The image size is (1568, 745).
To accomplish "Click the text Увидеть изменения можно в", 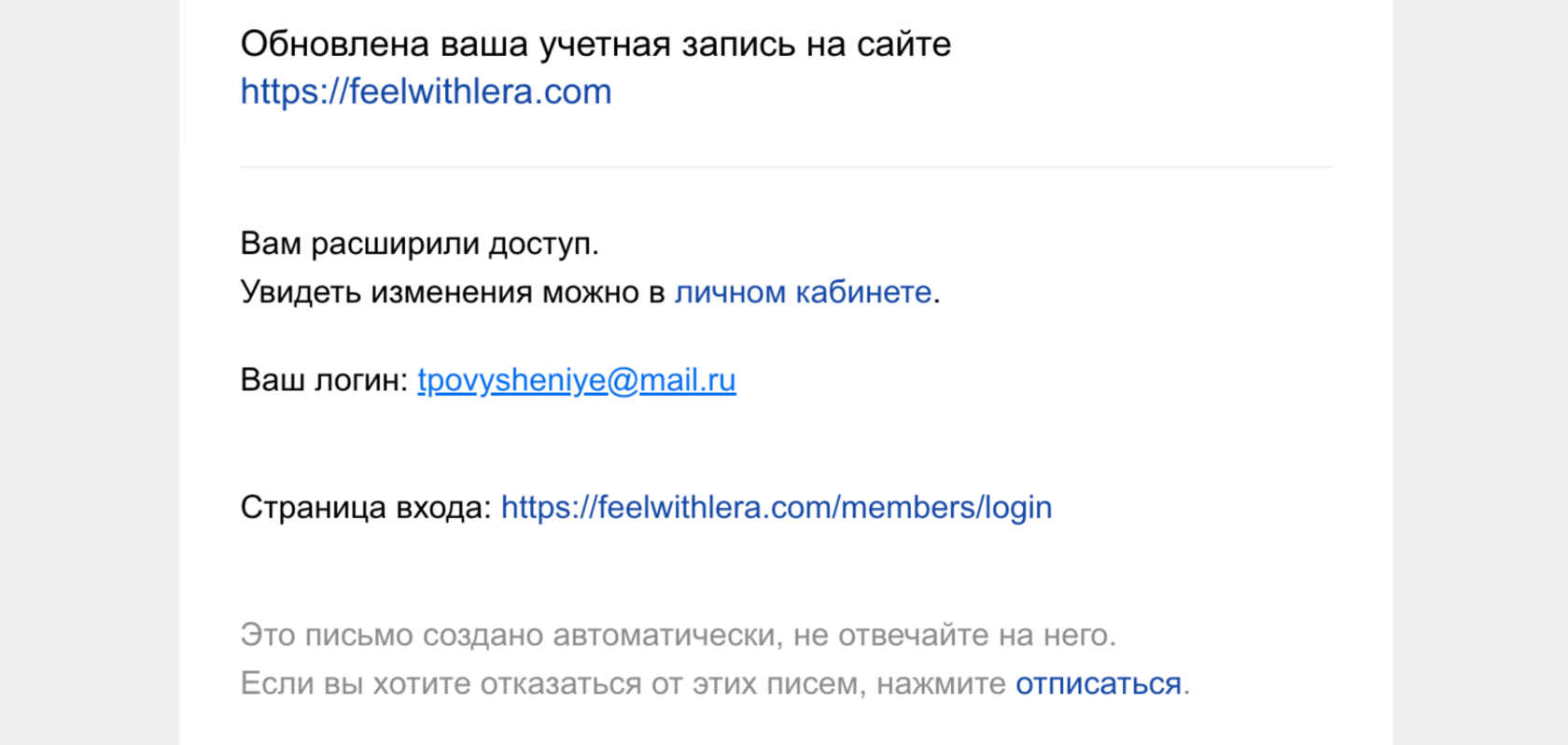I will coord(453,292).
